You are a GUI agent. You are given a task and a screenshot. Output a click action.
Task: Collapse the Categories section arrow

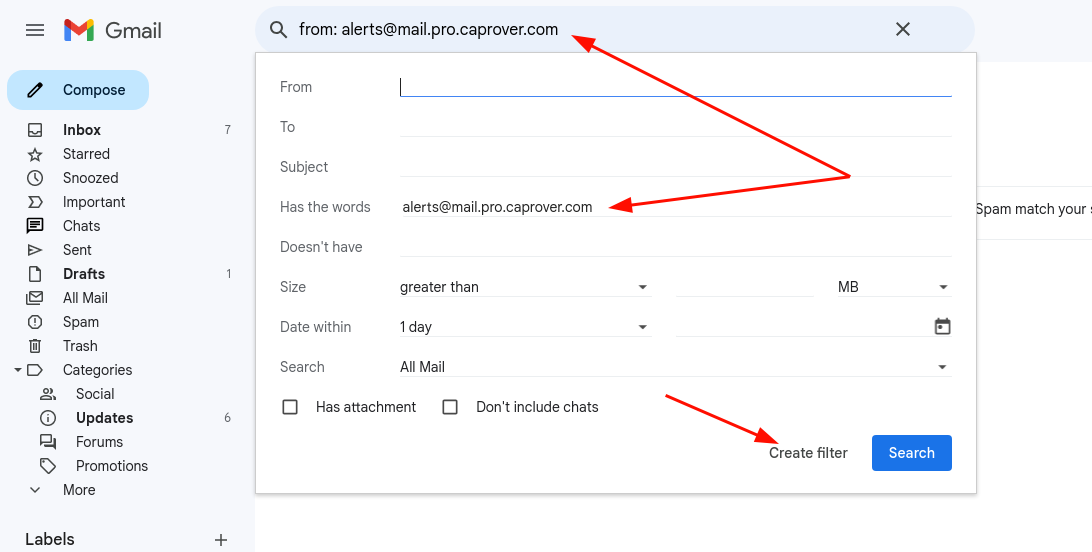click(x=18, y=370)
